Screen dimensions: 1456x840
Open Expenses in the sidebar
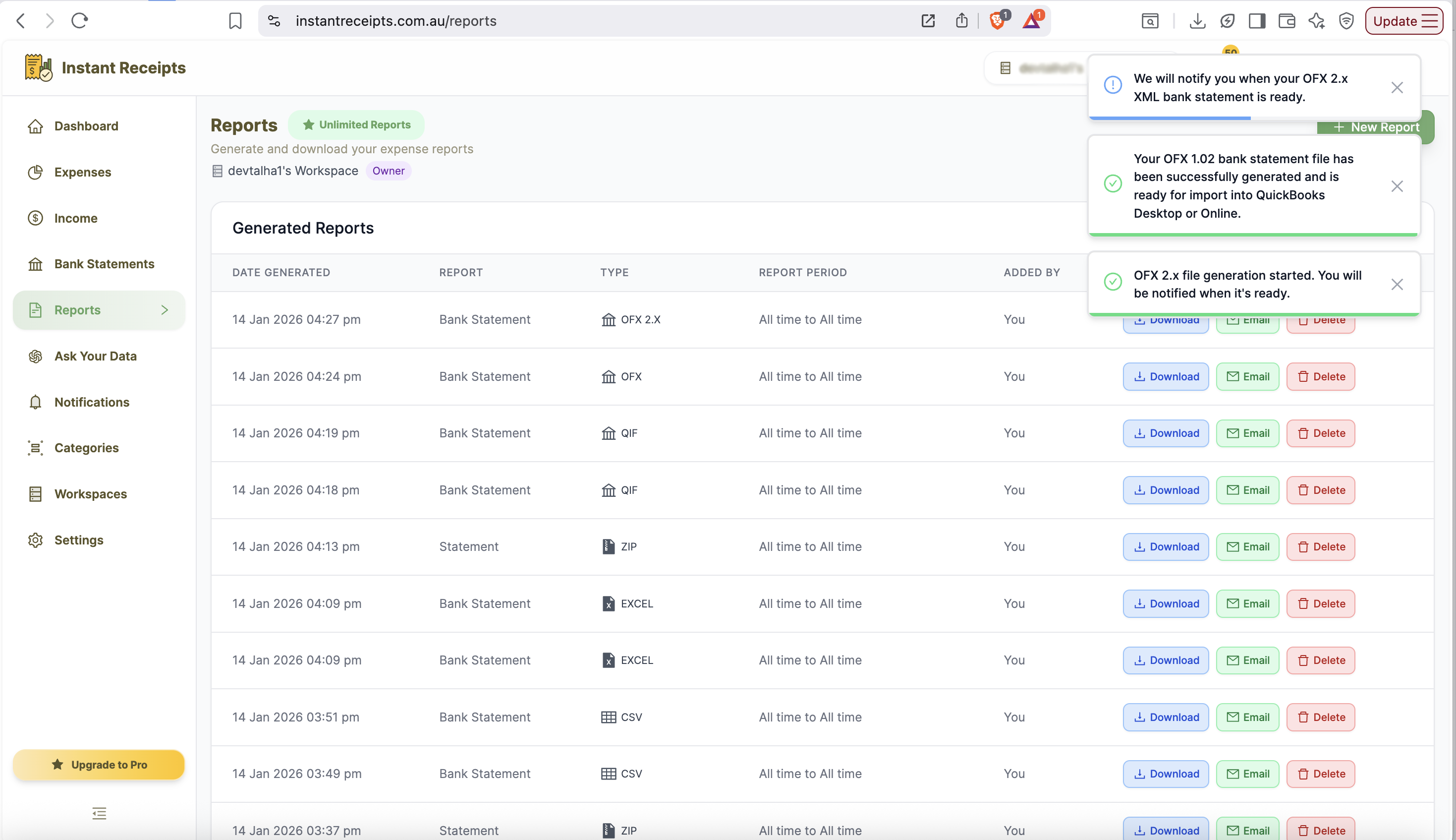pos(99,172)
